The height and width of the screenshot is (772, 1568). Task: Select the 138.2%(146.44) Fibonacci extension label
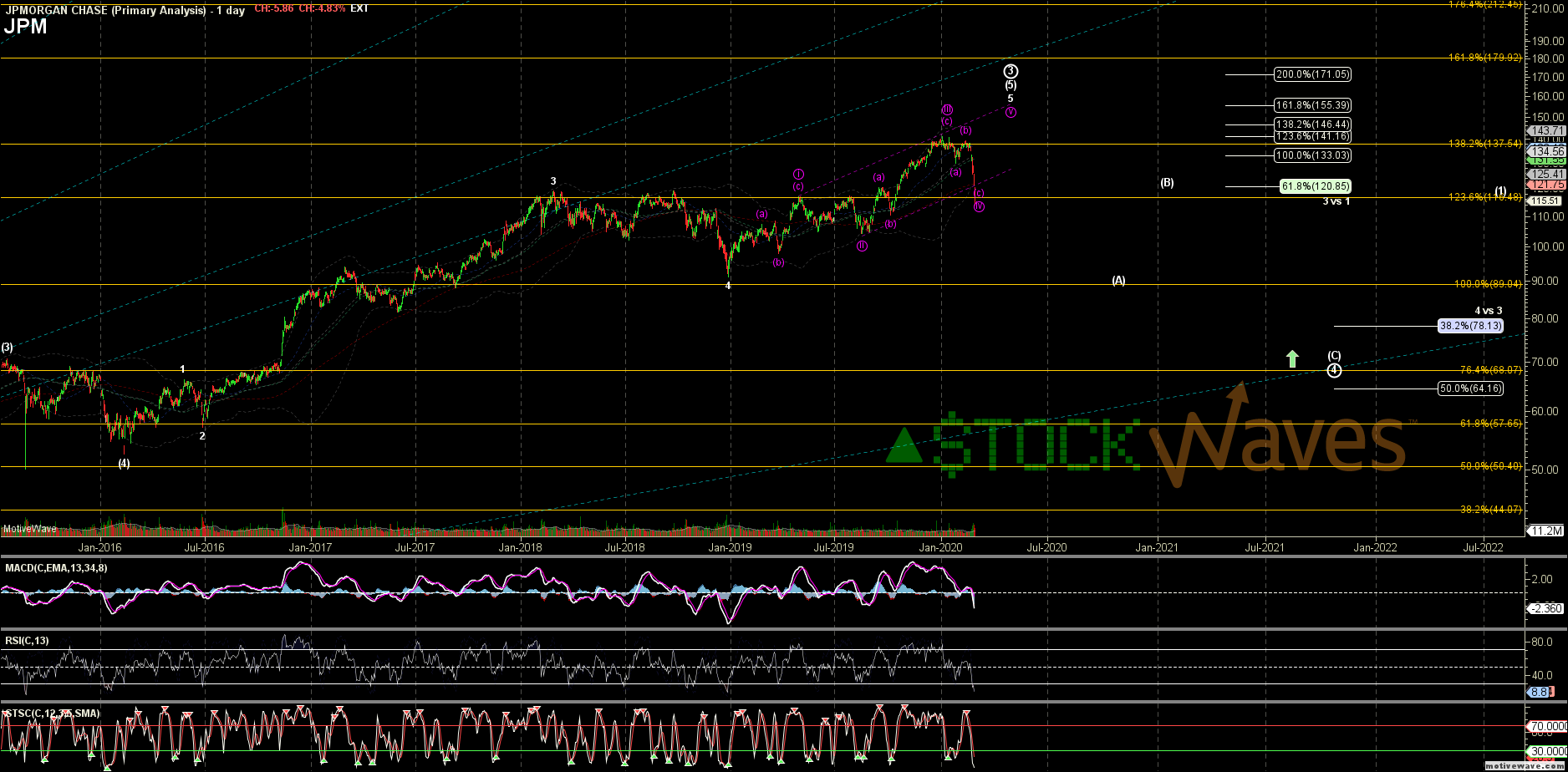[1312, 124]
